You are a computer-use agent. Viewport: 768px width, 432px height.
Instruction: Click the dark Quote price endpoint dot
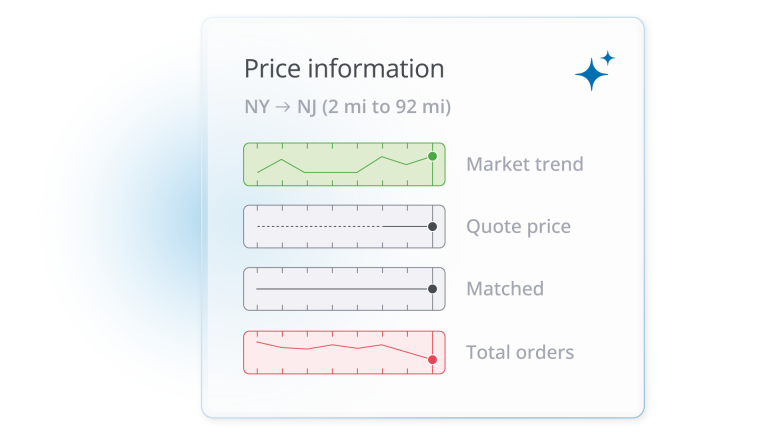point(432,227)
